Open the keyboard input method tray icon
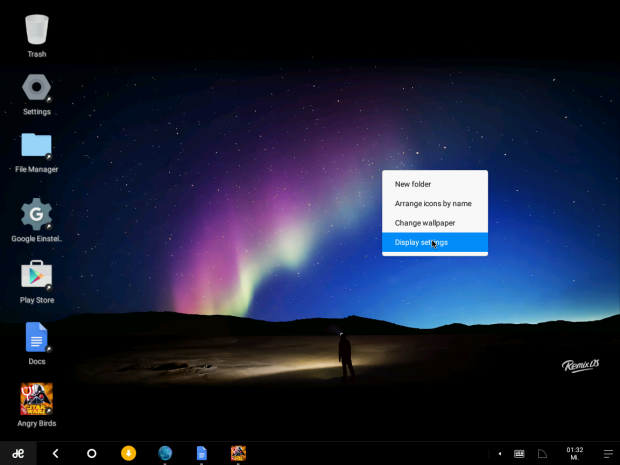 pos(519,454)
